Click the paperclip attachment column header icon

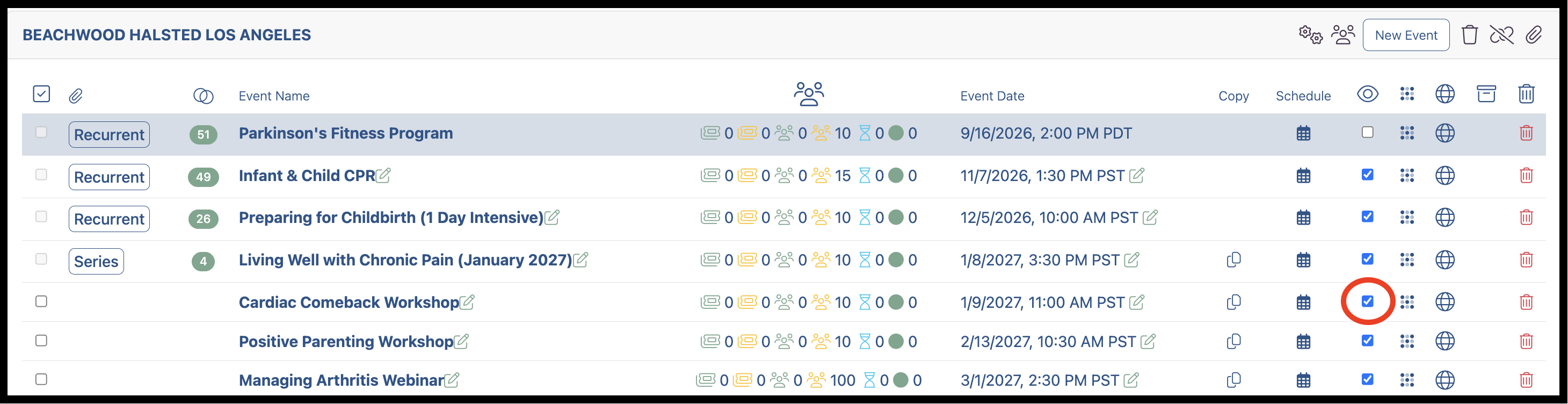point(76,96)
